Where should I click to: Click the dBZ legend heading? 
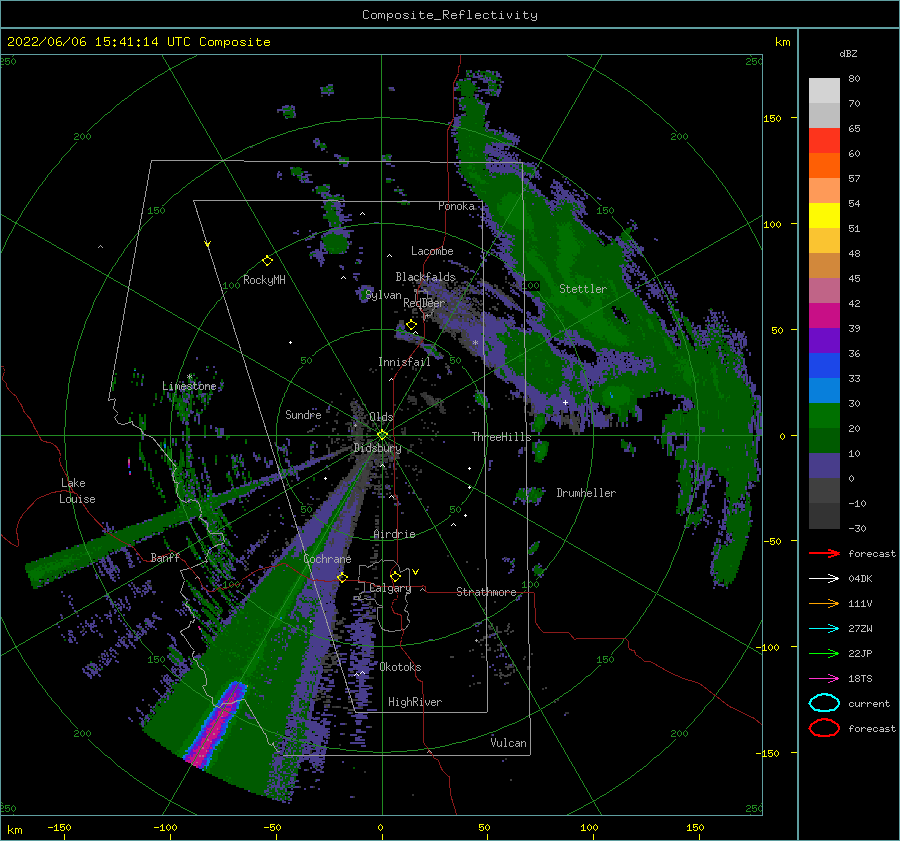coord(848,53)
